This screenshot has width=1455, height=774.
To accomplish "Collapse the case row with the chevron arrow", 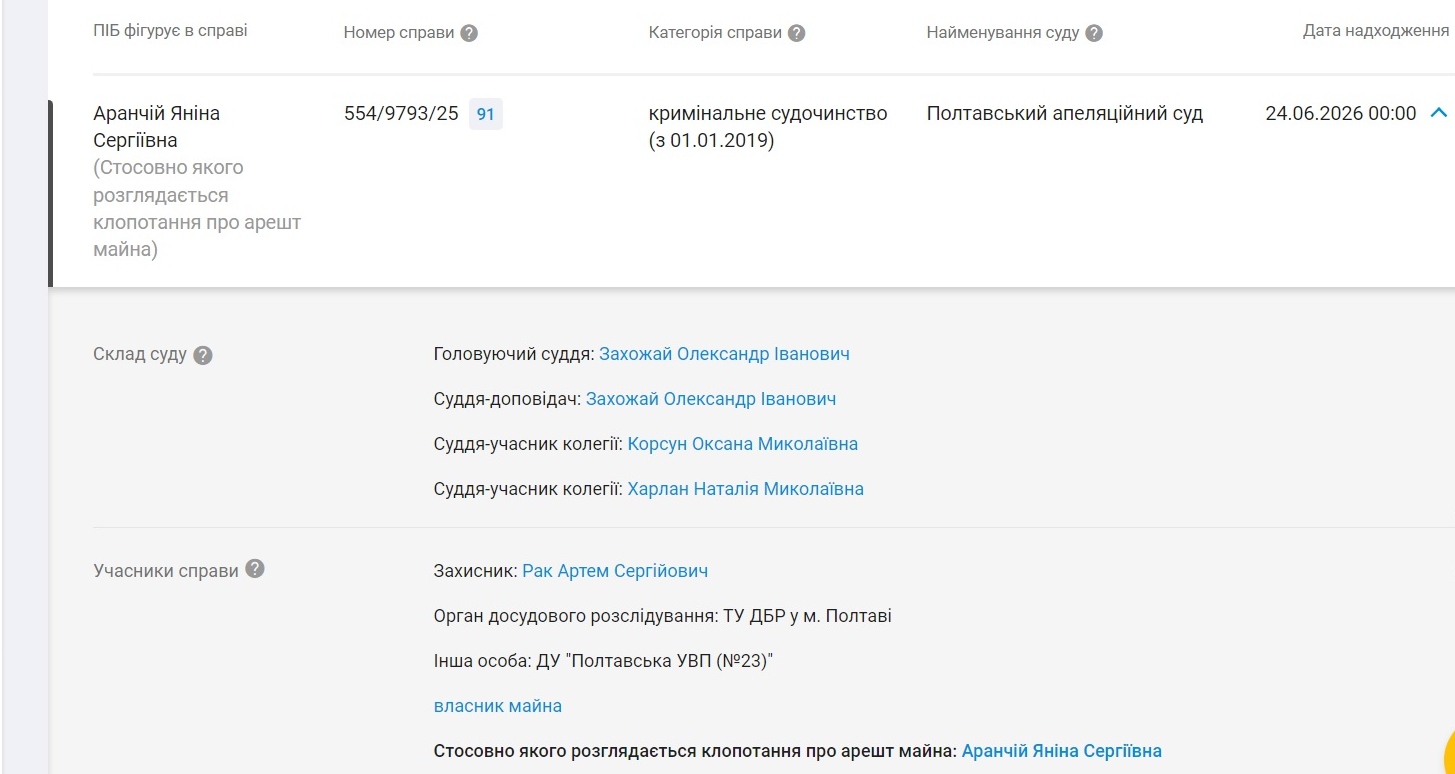I will coord(1438,113).
